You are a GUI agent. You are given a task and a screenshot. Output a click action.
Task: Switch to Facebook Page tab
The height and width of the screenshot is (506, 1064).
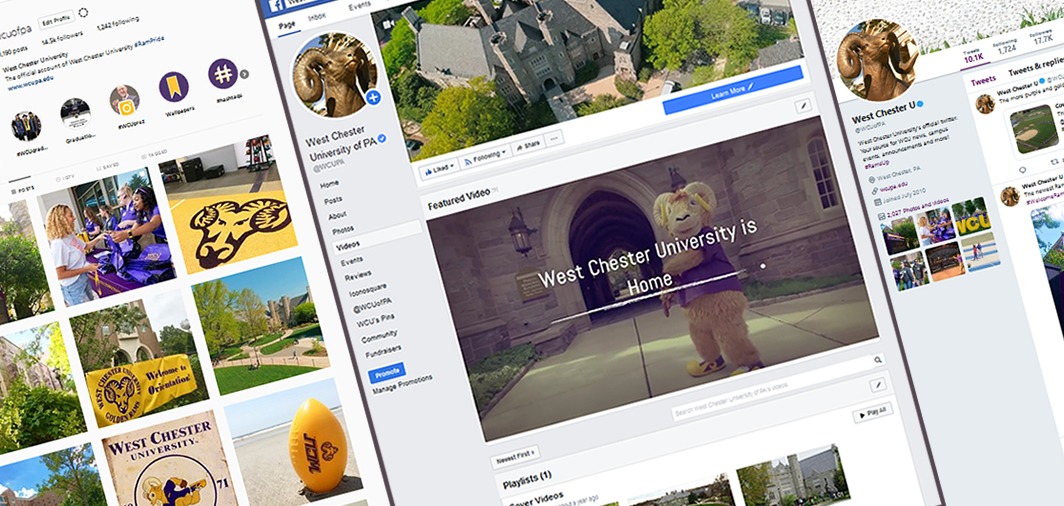(288, 23)
